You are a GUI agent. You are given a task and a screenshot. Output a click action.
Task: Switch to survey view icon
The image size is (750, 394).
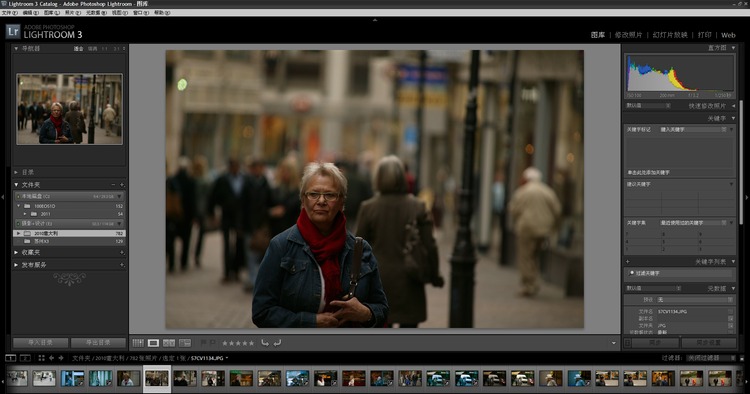click(185, 343)
